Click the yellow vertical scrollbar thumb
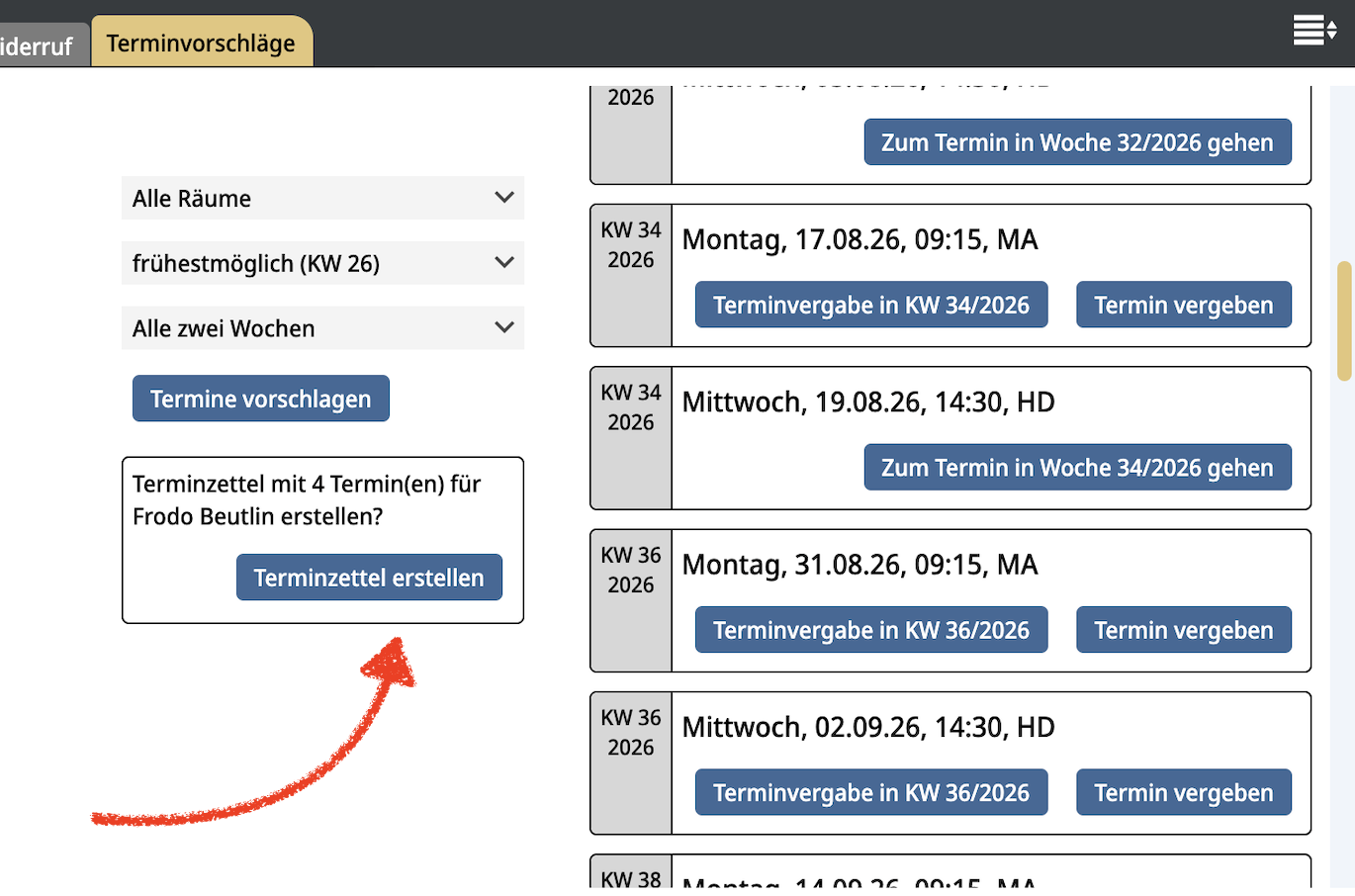The image size is (1355, 896). (1344, 321)
